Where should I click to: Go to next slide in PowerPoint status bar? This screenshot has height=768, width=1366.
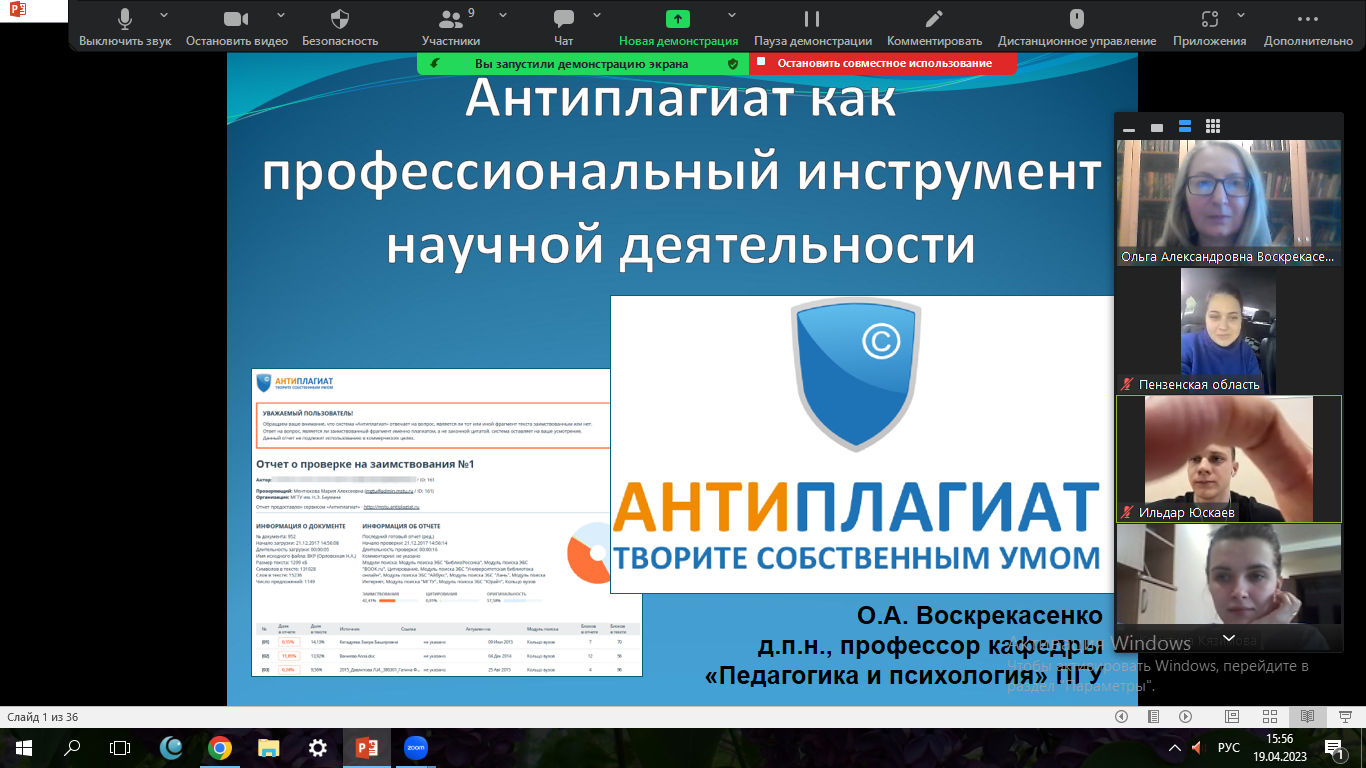click(x=1185, y=716)
